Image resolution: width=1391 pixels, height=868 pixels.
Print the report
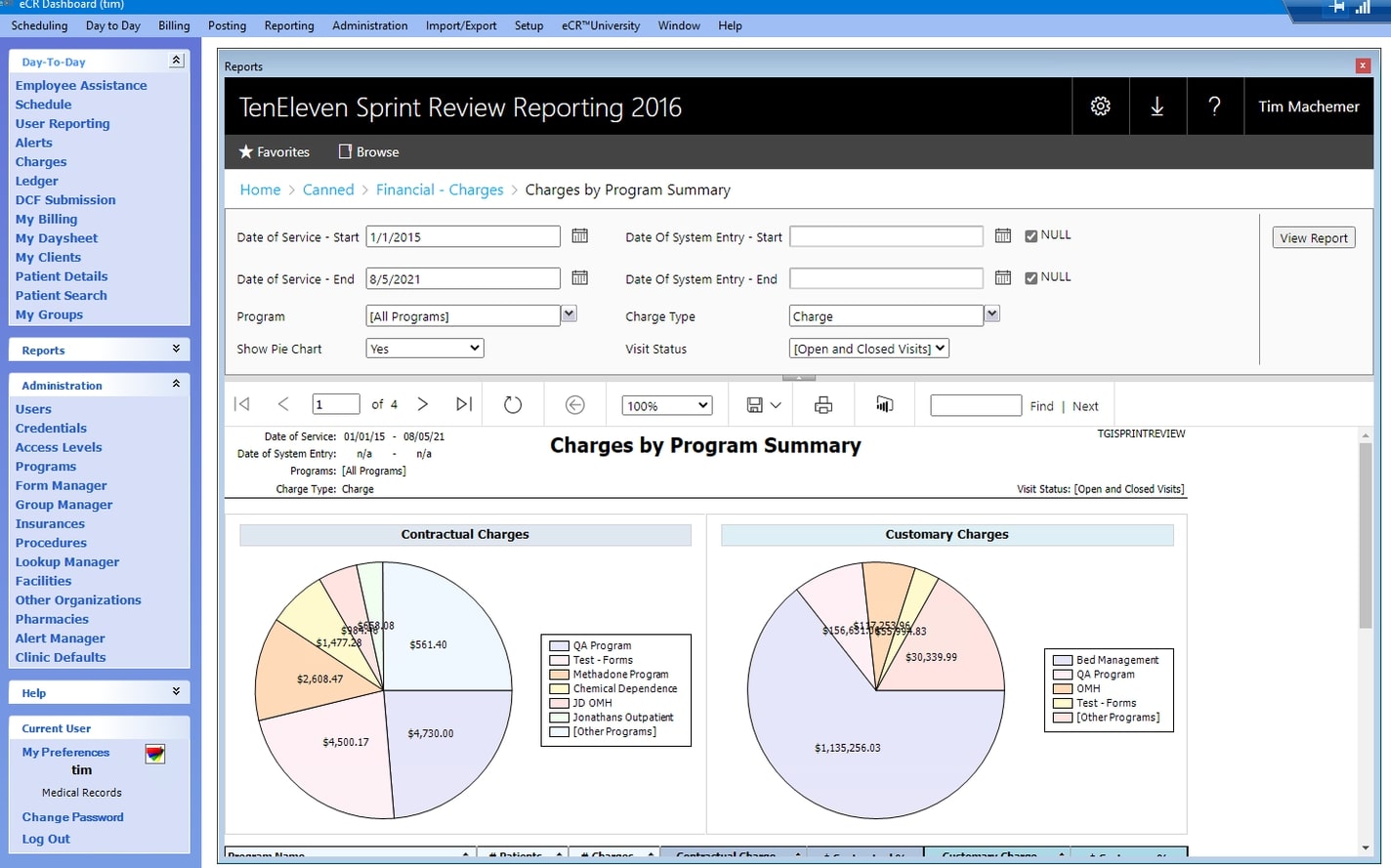pyautogui.click(x=823, y=404)
